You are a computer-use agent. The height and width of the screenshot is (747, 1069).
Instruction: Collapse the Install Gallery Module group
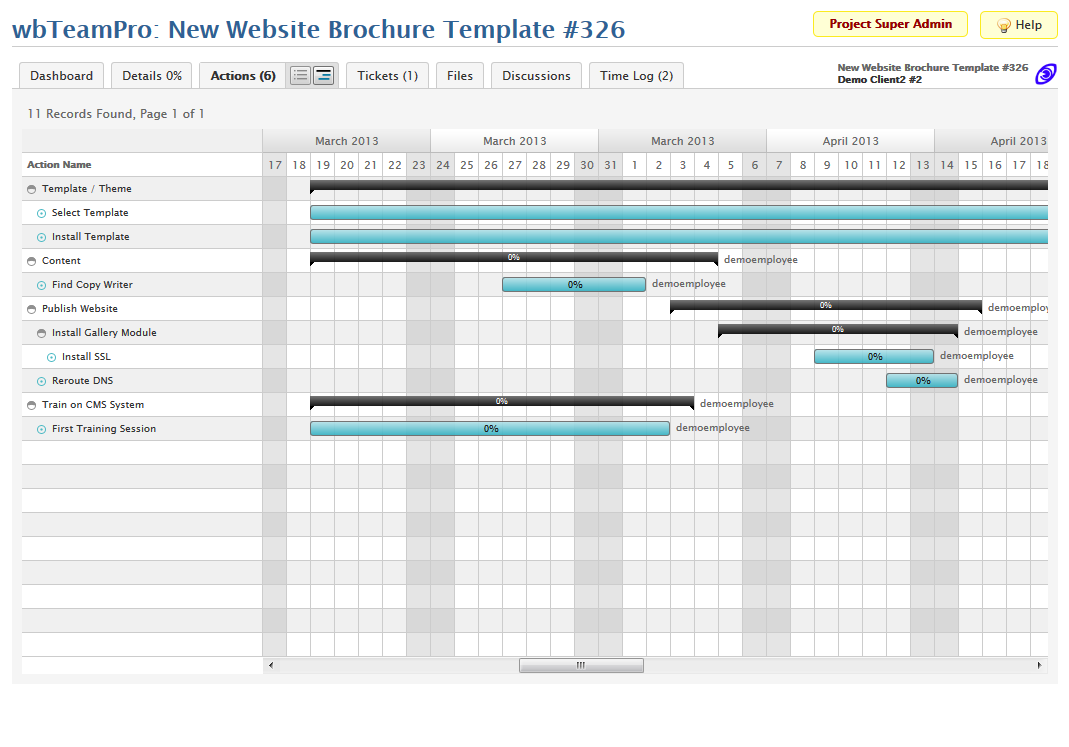42,333
